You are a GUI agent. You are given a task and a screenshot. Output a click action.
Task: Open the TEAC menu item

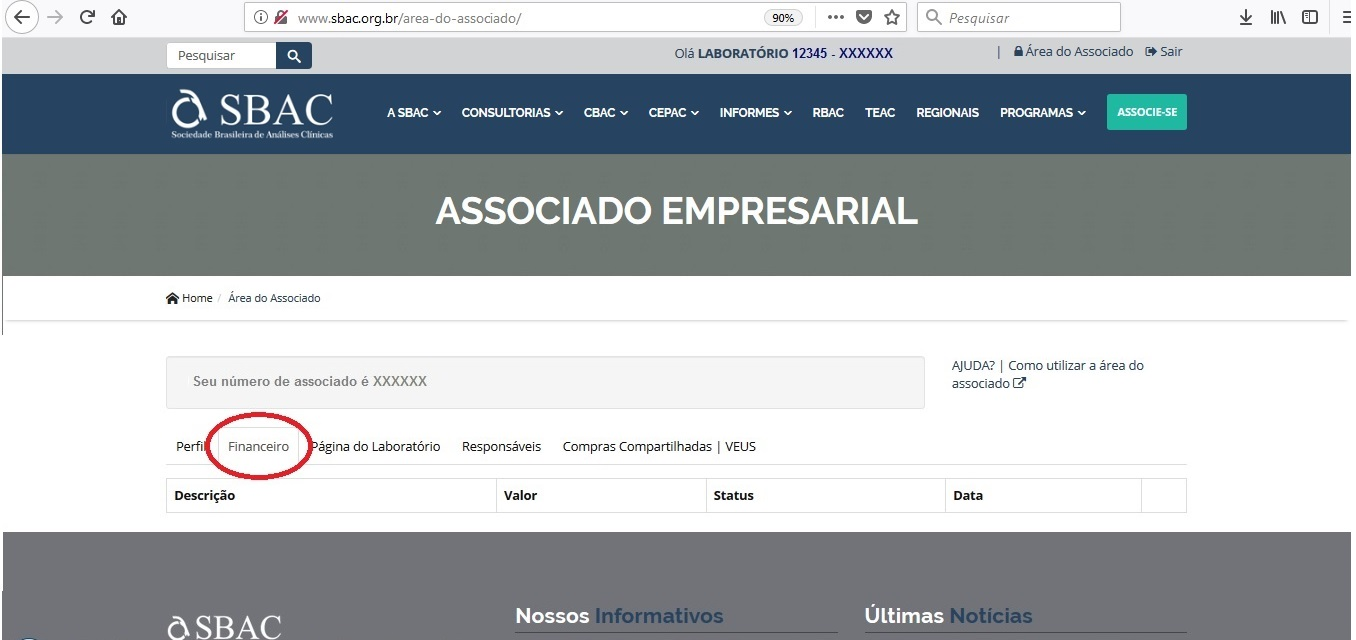[880, 113]
